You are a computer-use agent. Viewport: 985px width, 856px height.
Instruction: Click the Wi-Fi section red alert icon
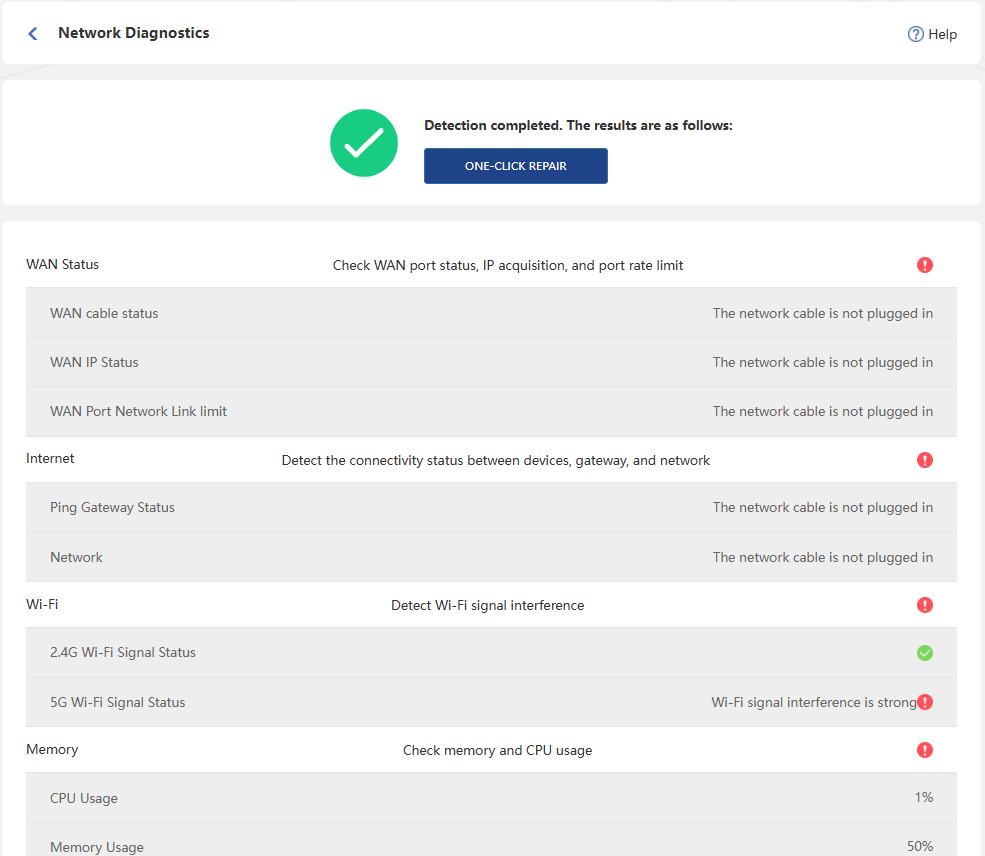coord(925,605)
